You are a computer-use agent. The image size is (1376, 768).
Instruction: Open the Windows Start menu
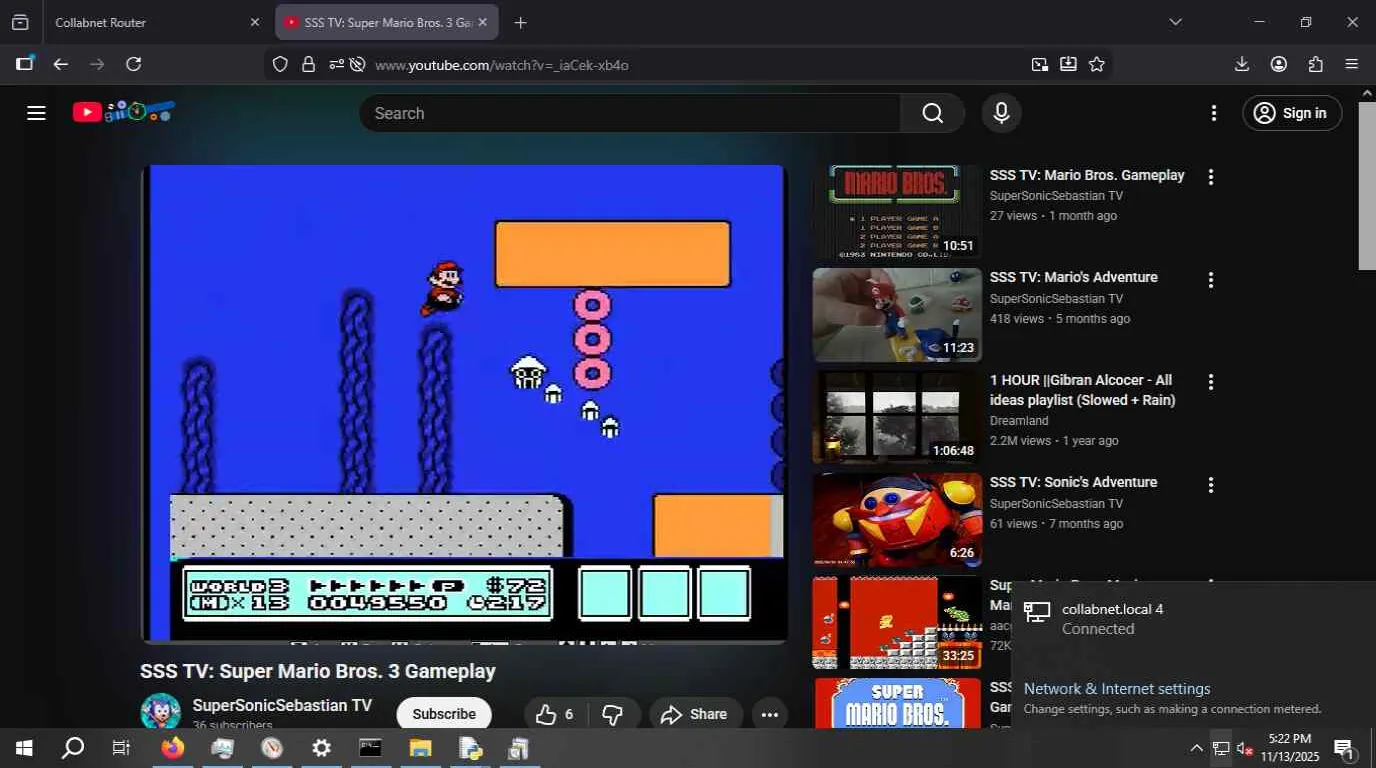(x=24, y=748)
